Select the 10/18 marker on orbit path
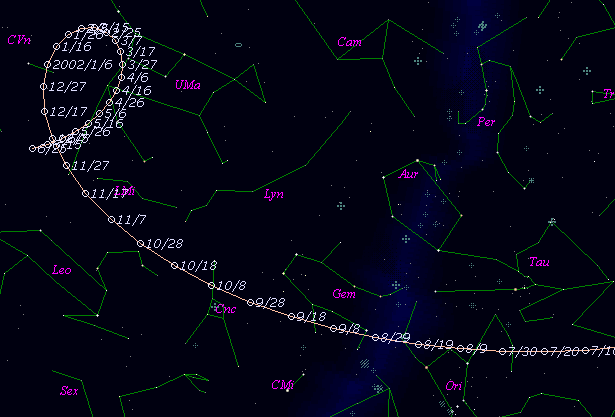Screen dimensions: 615x417 [x=175, y=266]
